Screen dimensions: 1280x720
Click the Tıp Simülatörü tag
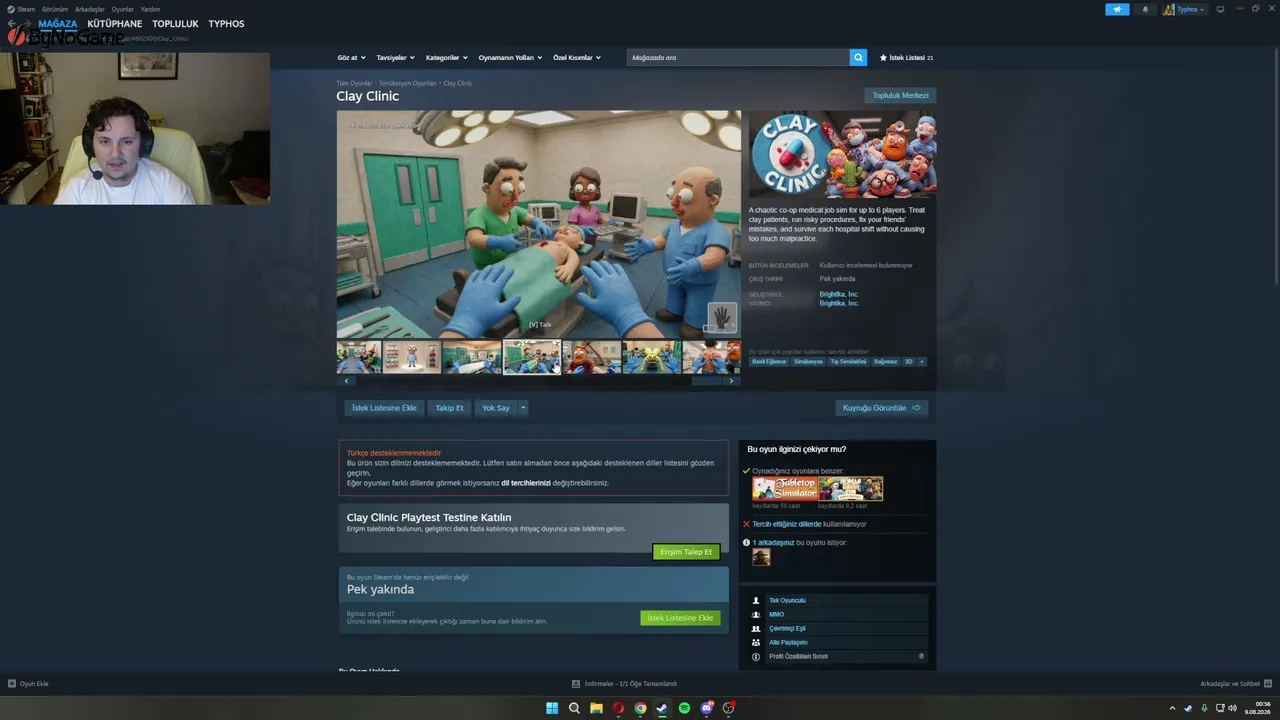(848, 362)
